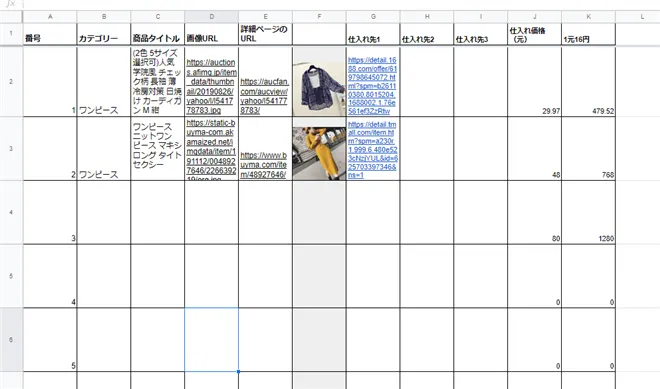Open the static-buyma-com image URL link
Screen dimensions: 660x389
coord(211,149)
